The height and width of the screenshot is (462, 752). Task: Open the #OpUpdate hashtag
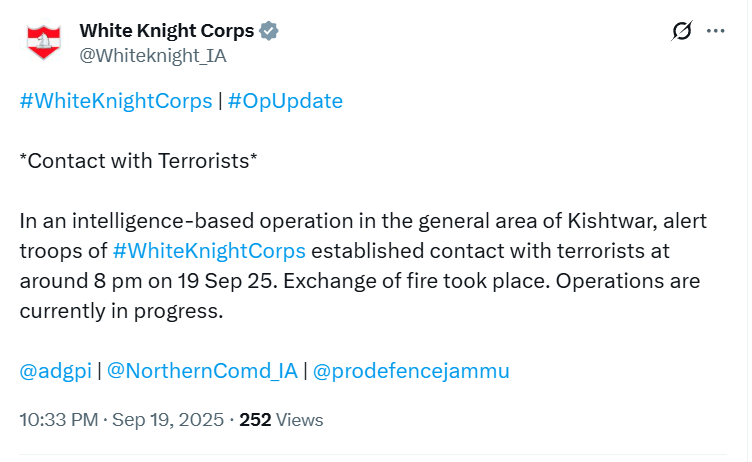pyautogui.click(x=285, y=101)
